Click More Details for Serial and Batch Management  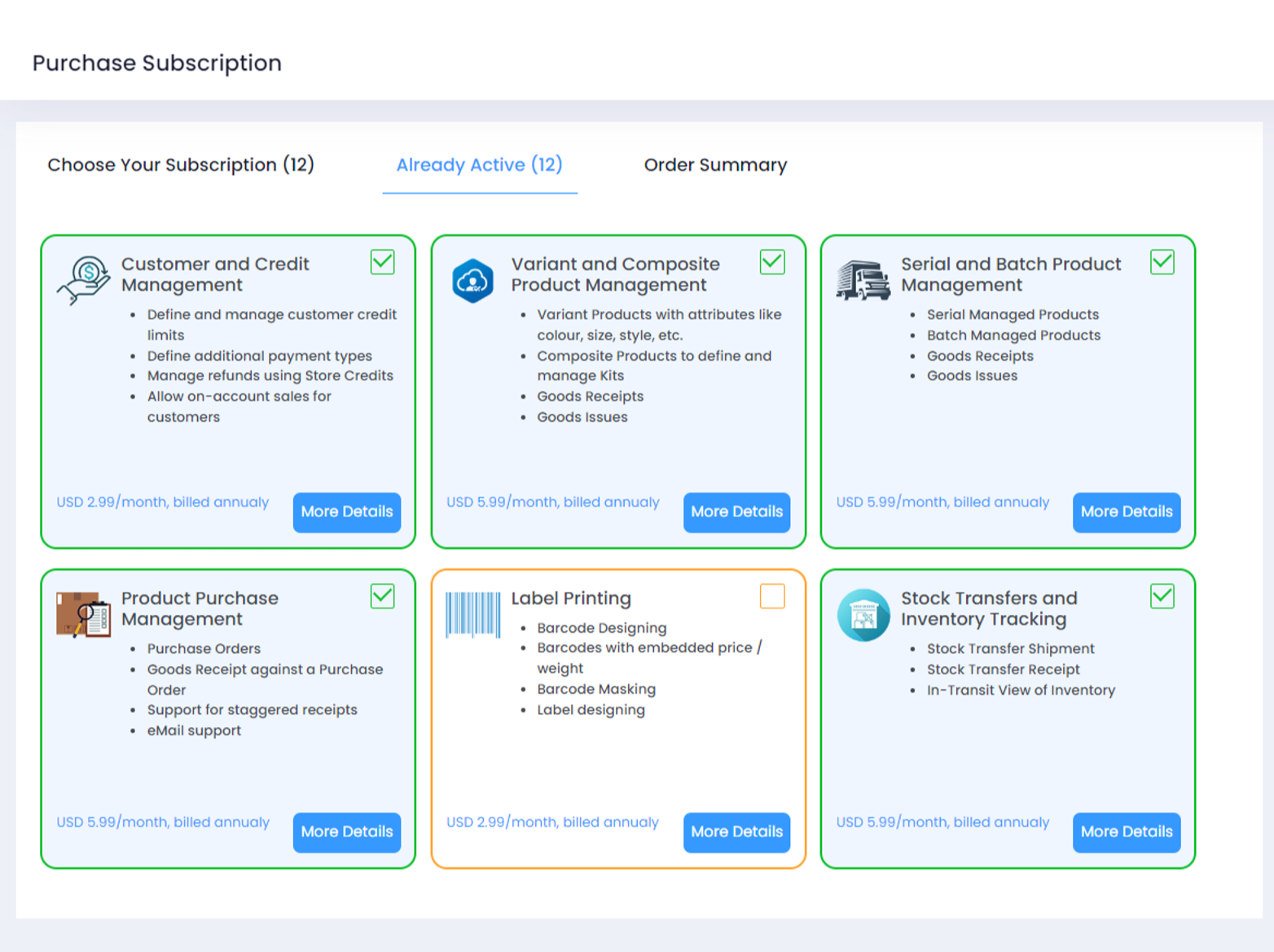click(x=1126, y=512)
